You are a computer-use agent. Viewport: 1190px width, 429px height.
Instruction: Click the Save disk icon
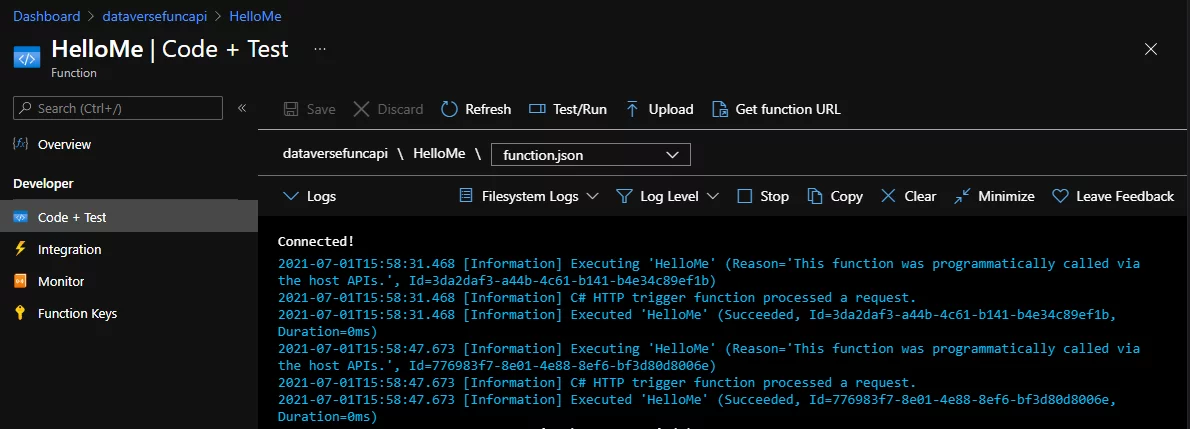pyautogui.click(x=291, y=109)
